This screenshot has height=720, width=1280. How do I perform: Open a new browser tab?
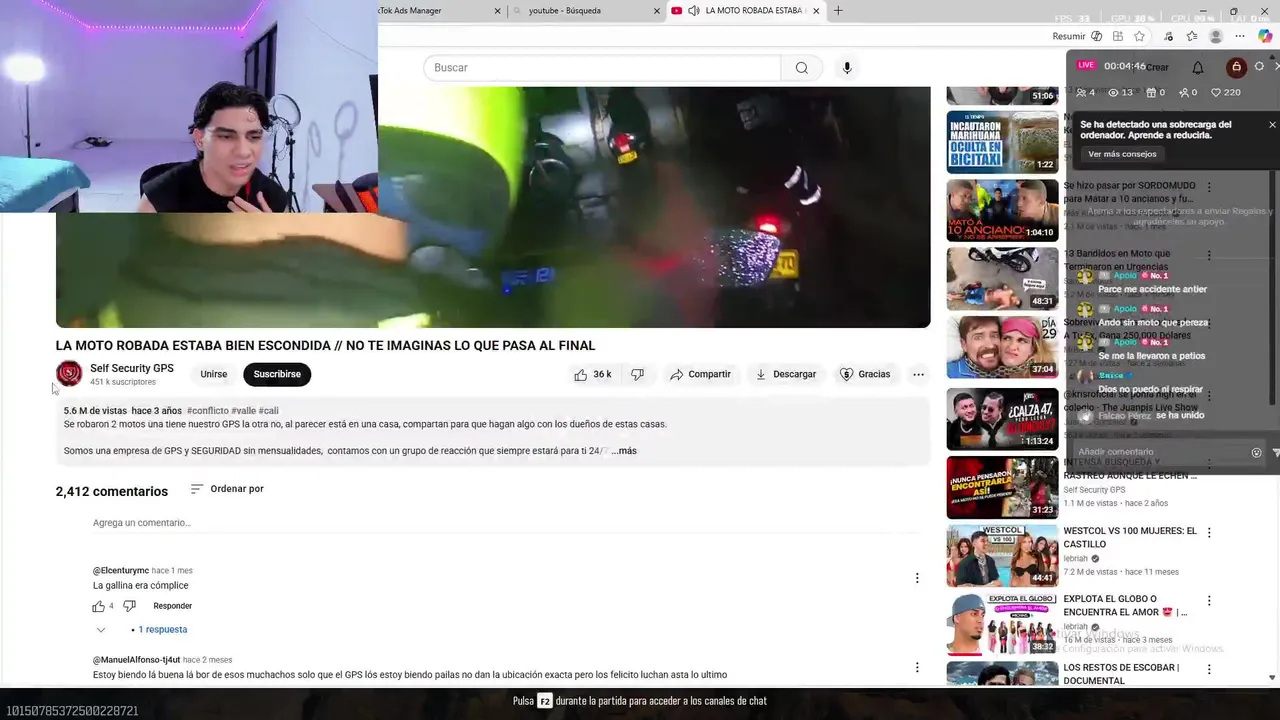click(838, 11)
